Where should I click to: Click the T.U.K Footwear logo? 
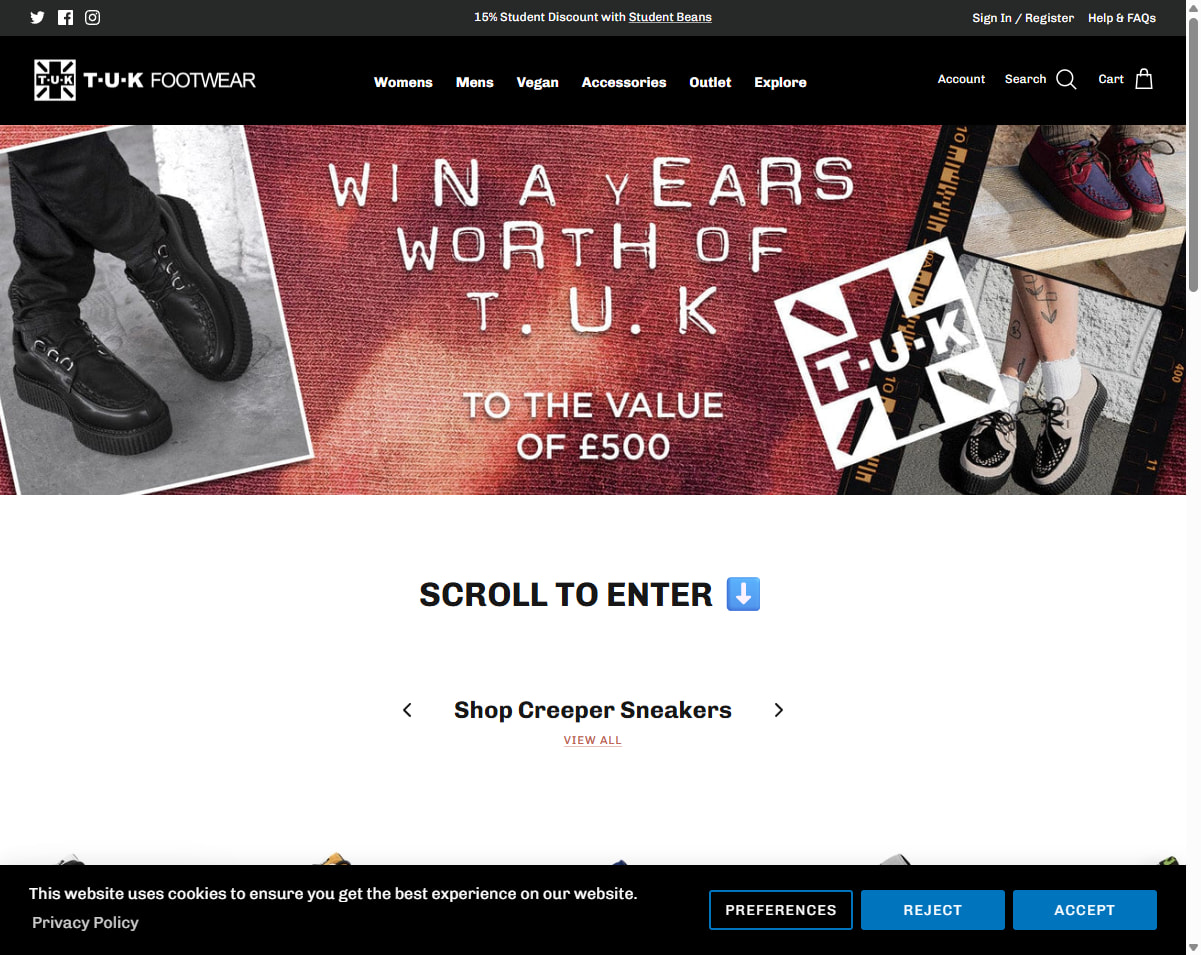tap(145, 80)
